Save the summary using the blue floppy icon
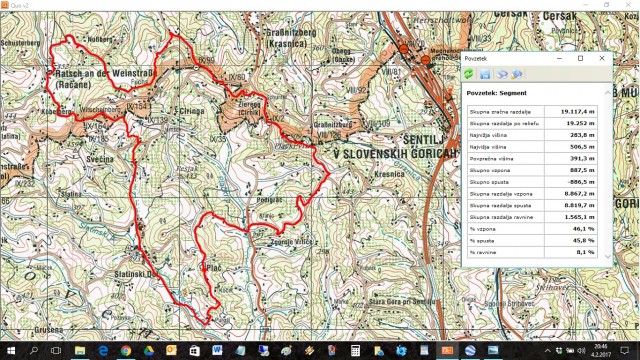Screen dimensions: 640x360 pyautogui.click(x=484, y=74)
